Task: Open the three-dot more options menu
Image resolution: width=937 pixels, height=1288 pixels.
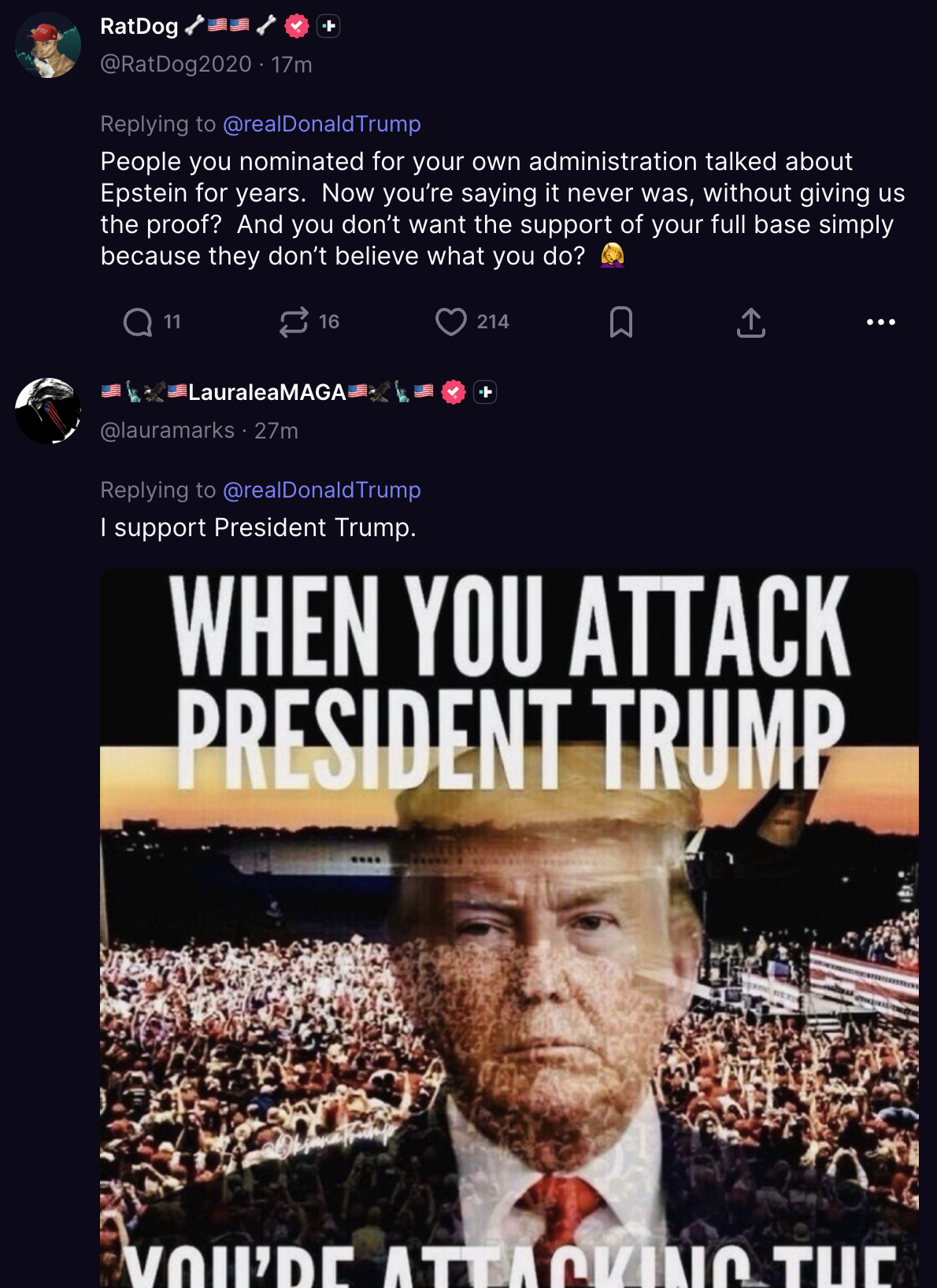Action: [881, 322]
